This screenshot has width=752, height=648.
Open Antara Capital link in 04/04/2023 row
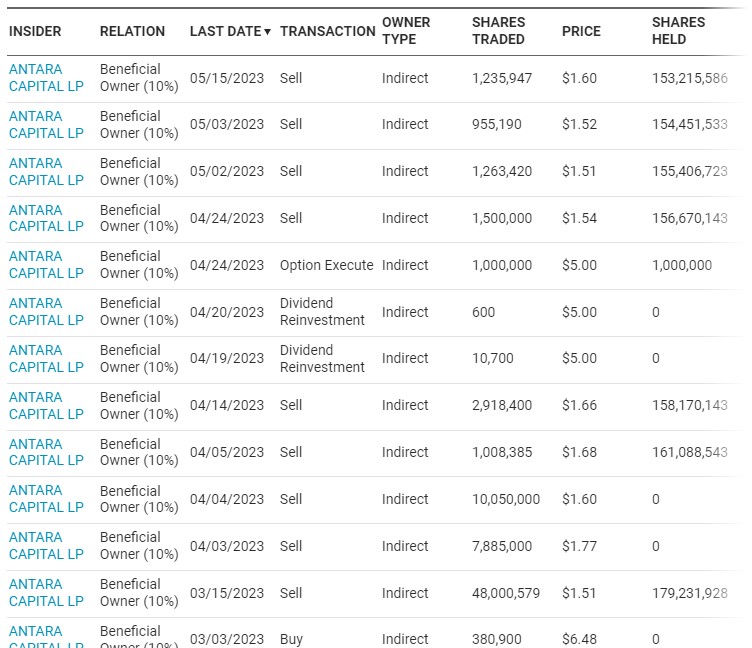click(x=46, y=499)
